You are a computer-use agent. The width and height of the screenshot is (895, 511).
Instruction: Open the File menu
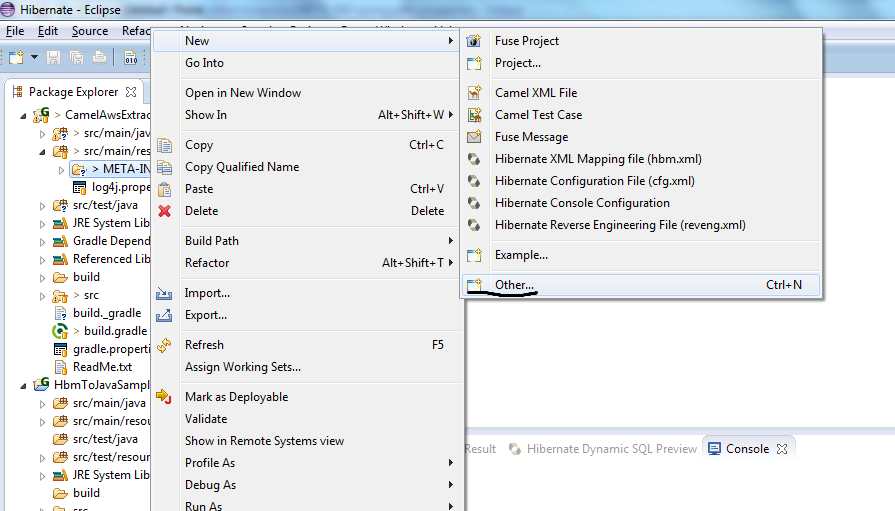pos(14,31)
